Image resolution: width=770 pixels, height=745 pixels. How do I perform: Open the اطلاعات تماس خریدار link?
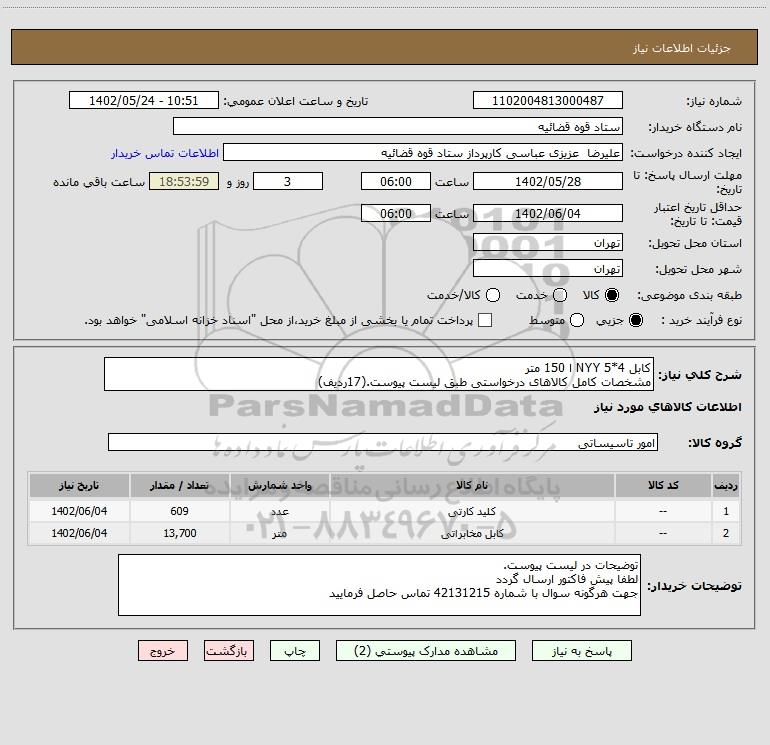pos(165,153)
